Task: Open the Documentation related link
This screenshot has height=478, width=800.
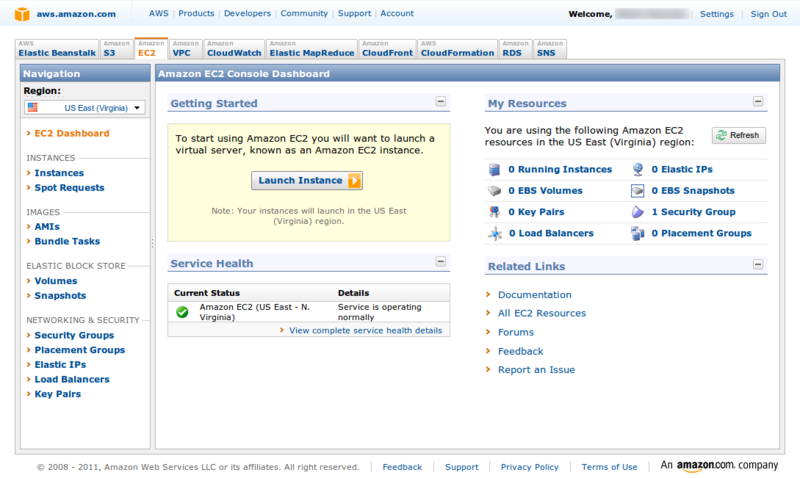Action: (x=535, y=295)
